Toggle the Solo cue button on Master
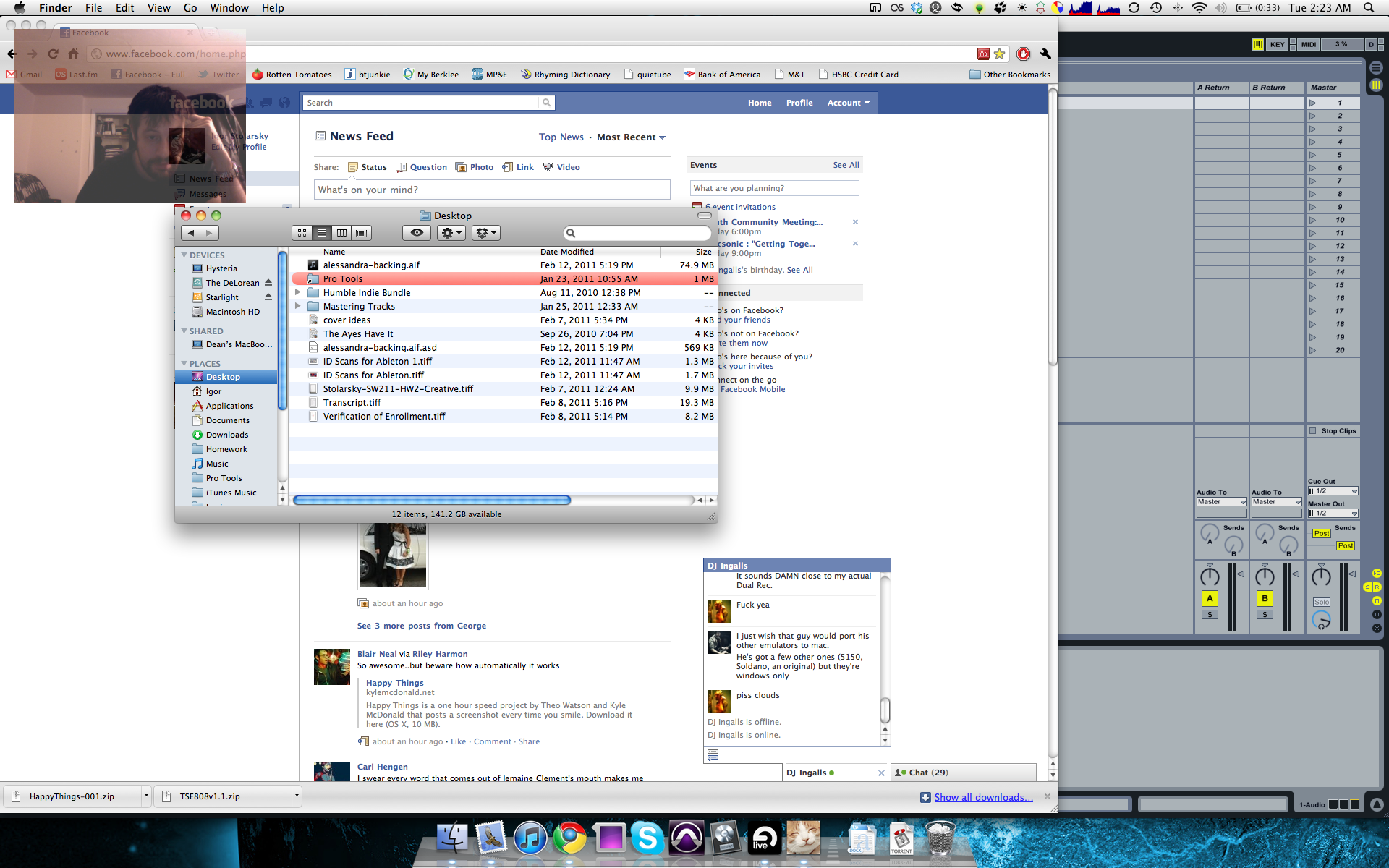1389x868 pixels. tap(1322, 602)
